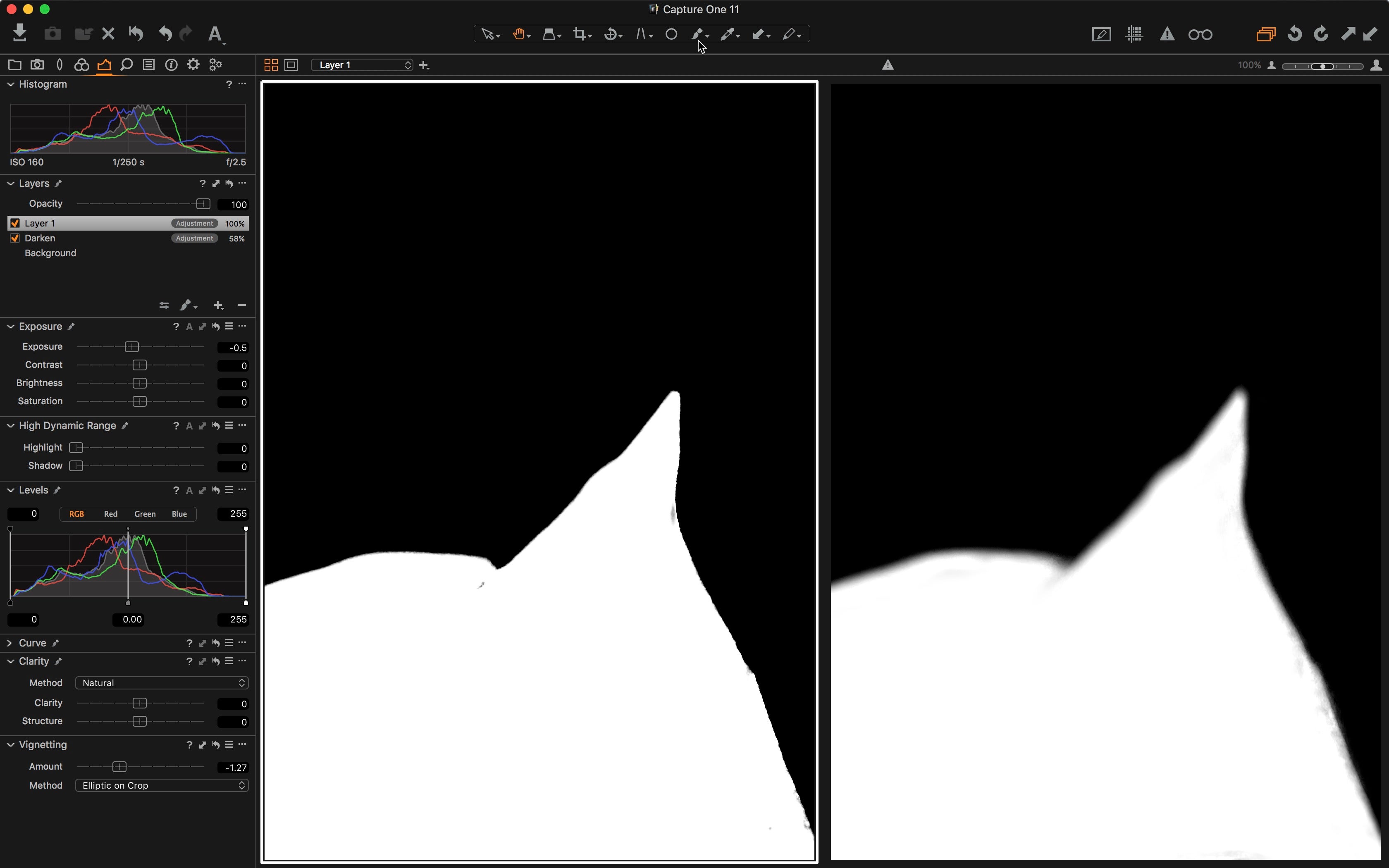Screen dimensions: 1389x868
Task: Collapse the Vignetting panel
Action: (x=10, y=745)
